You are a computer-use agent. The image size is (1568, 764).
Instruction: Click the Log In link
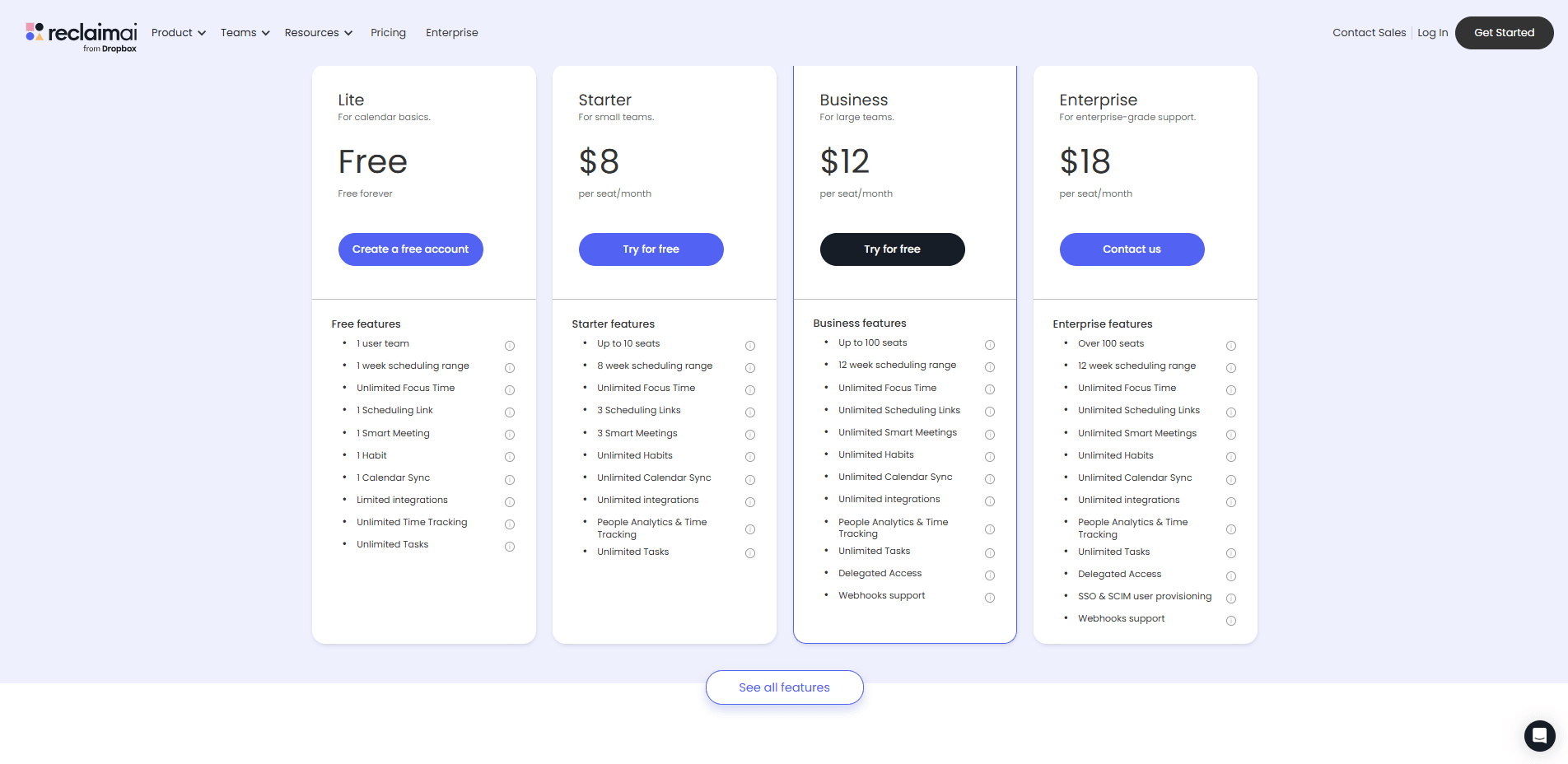coord(1432,33)
